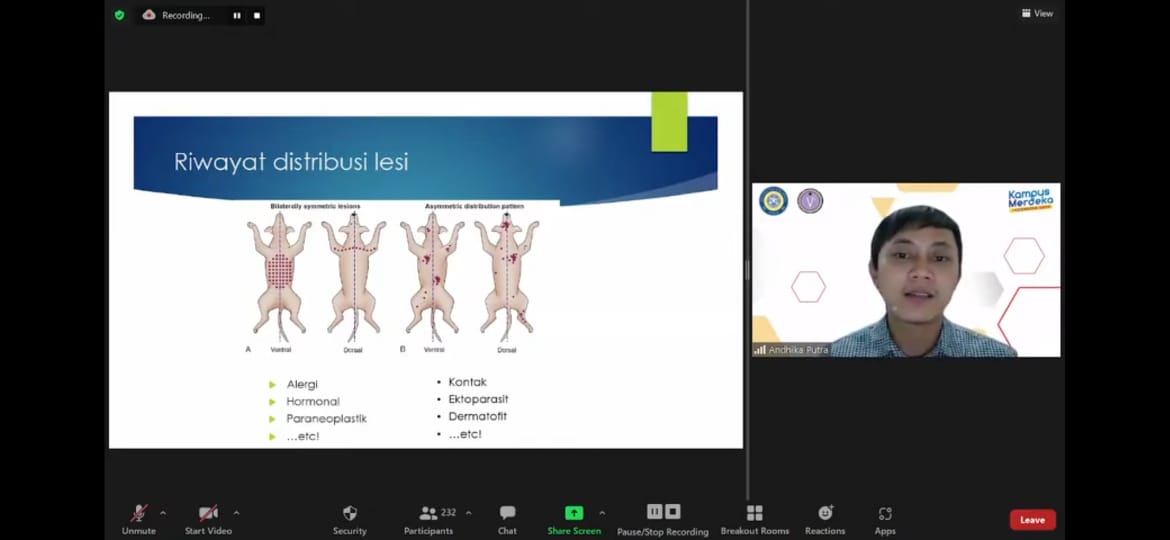
Task: Open the Chat panel
Action: point(507,514)
